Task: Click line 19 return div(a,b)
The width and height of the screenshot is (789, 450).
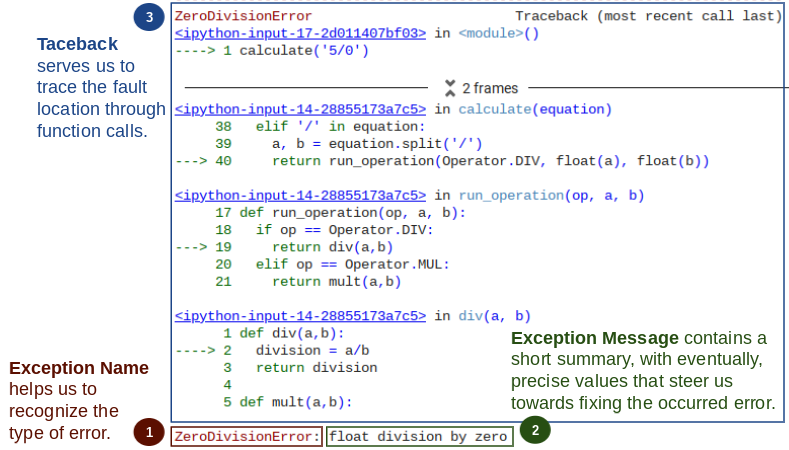Action: click(x=284, y=247)
